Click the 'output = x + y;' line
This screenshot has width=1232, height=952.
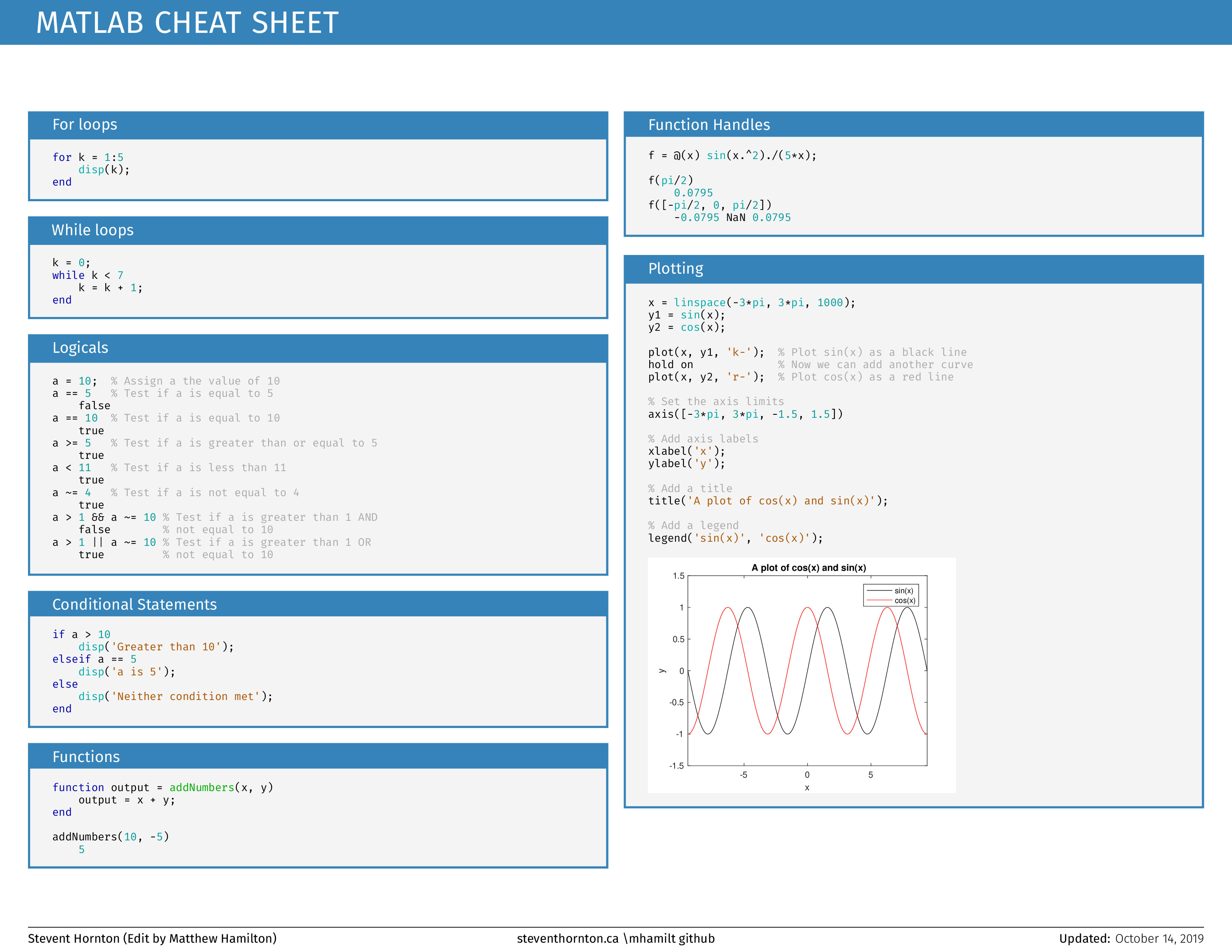pyautogui.click(x=127, y=800)
